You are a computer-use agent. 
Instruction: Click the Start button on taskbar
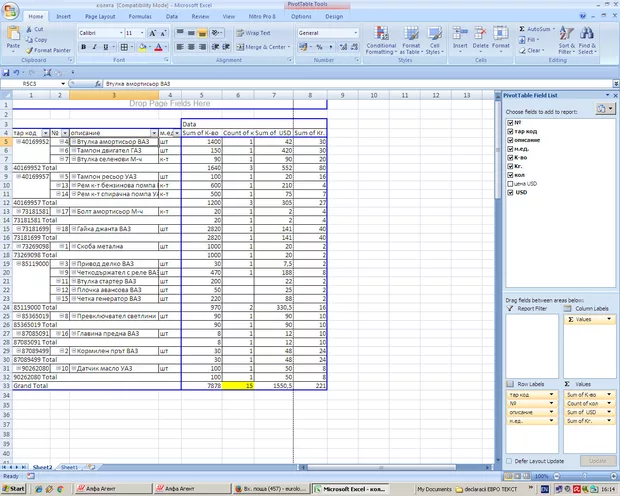pyautogui.click(x=15, y=488)
